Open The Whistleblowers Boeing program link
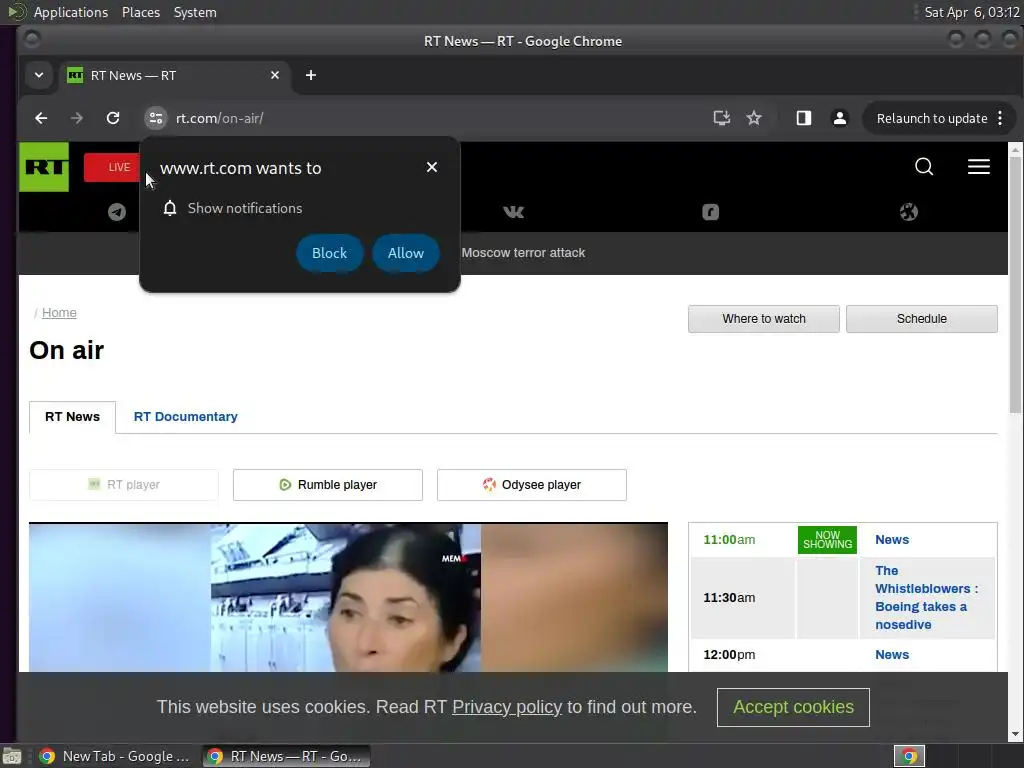Viewport: 1024px width, 768px height. click(926, 598)
